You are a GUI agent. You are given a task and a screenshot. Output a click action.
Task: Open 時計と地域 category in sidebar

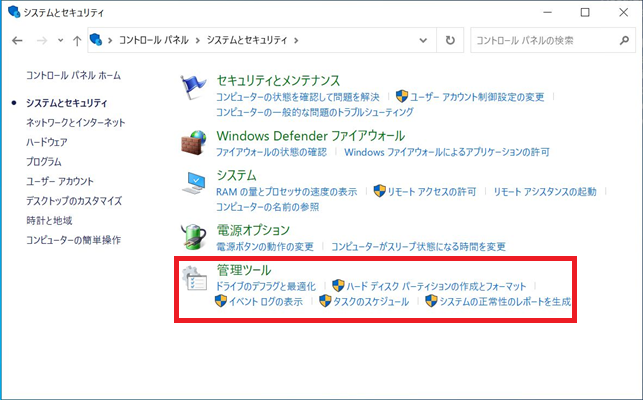click(x=49, y=221)
